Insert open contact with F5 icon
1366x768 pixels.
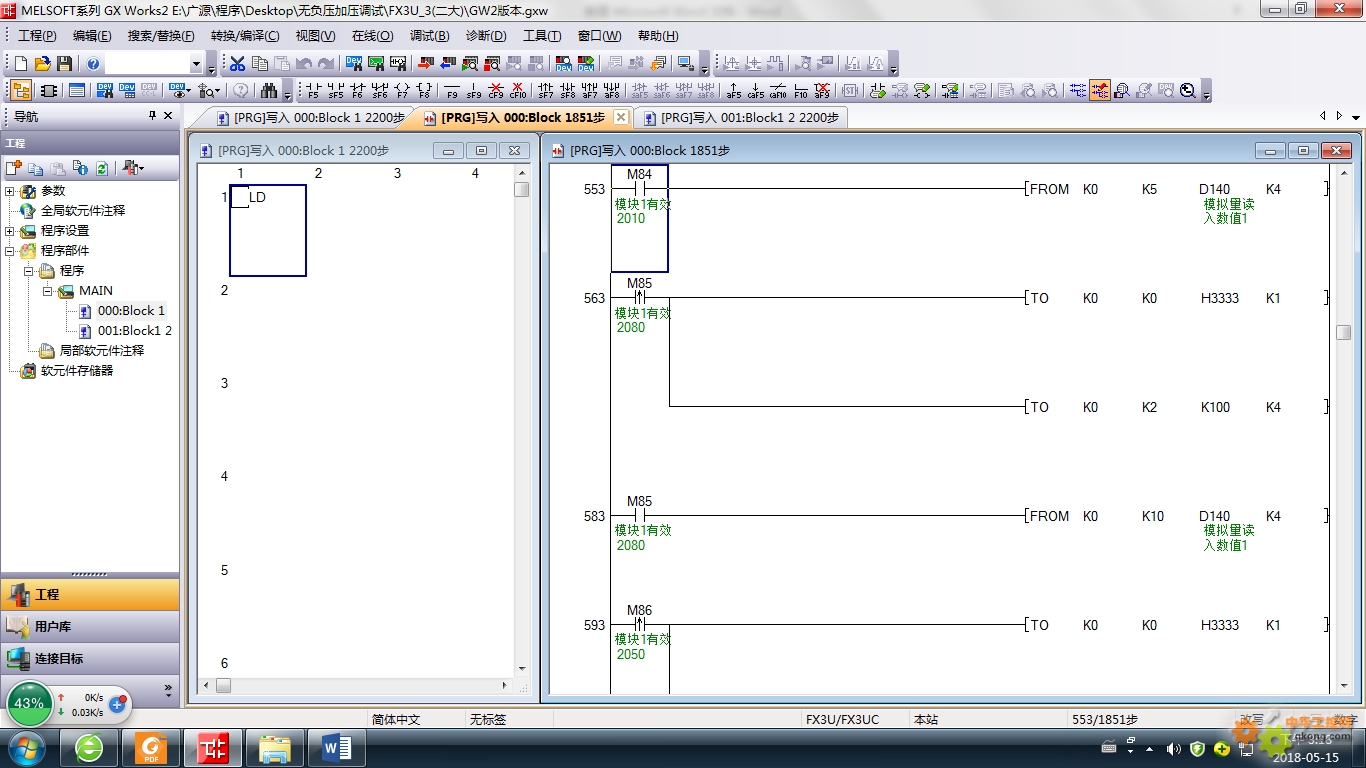[312, 91]
